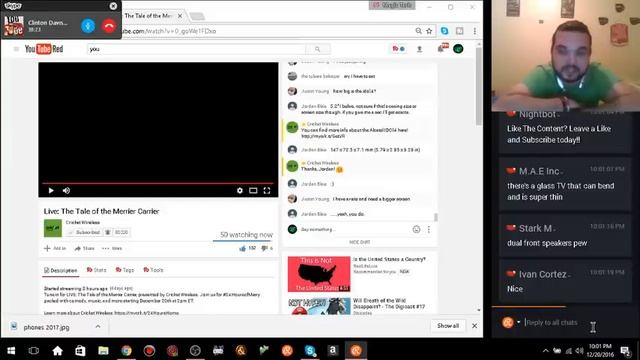This screenshot has width=640, height=360.
Task: Click the Share button
Action: click(x=84, y=248)
